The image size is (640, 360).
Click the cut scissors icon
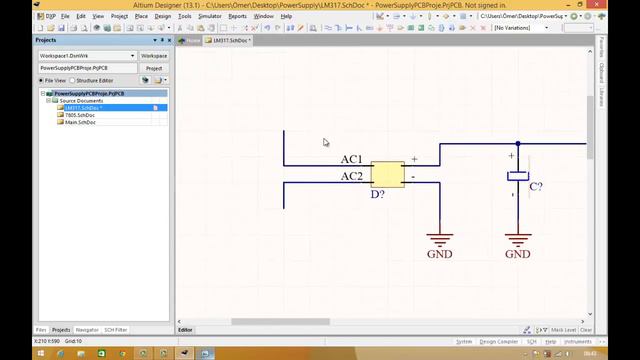180,28
